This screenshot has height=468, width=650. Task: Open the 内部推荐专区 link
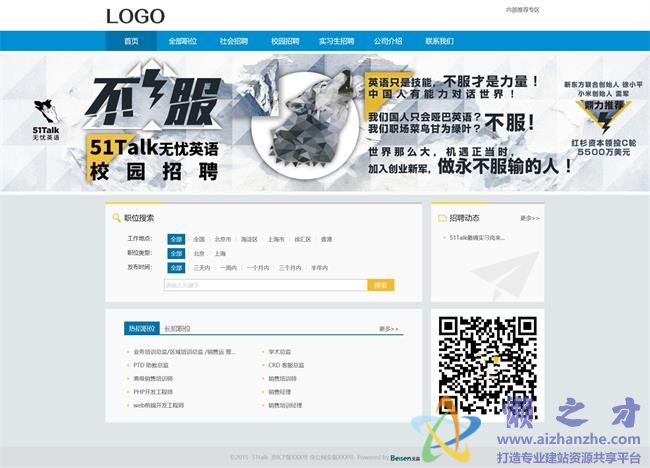[x=522, y=9]
